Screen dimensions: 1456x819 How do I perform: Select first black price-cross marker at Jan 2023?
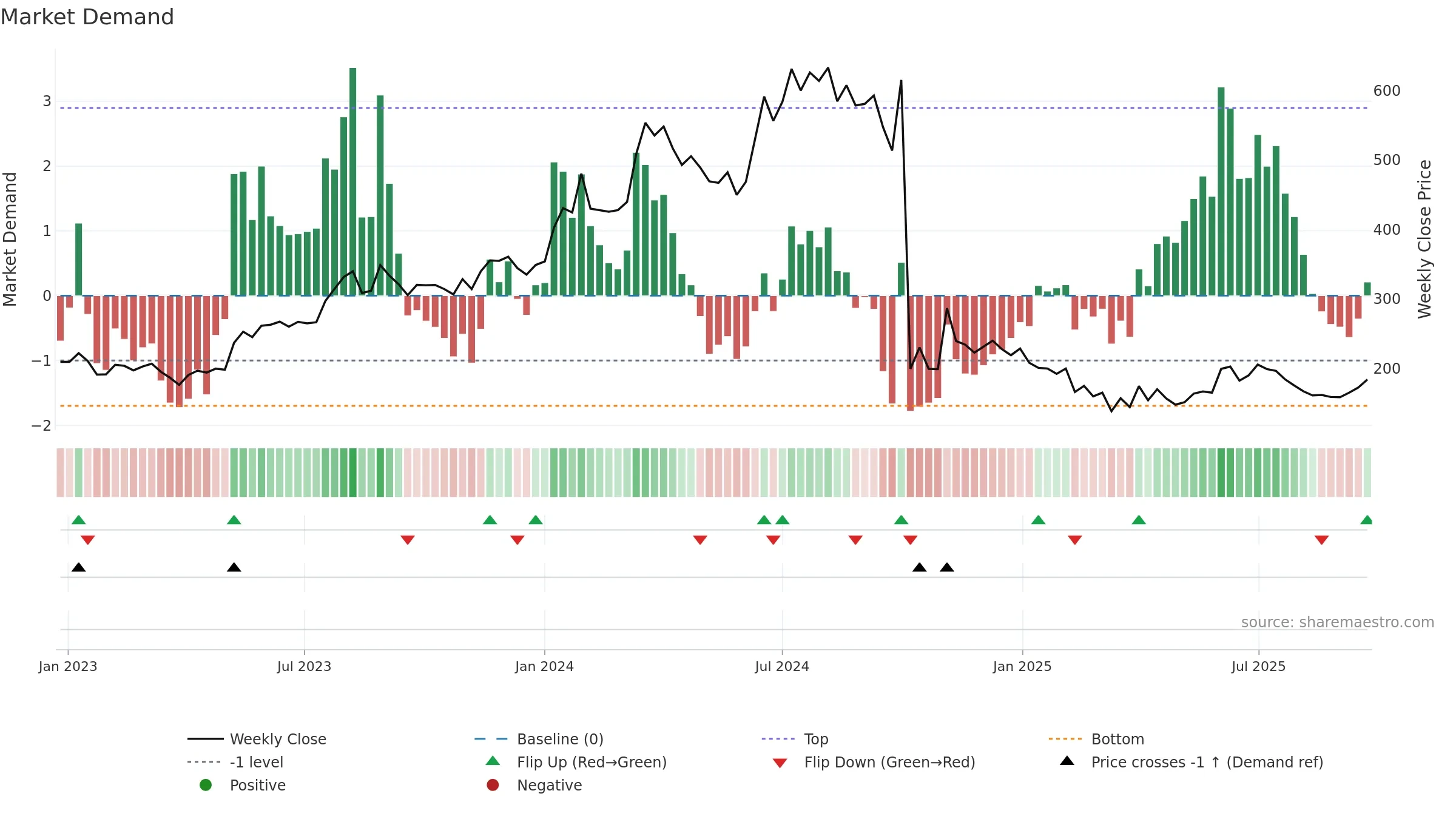point(79,567)
